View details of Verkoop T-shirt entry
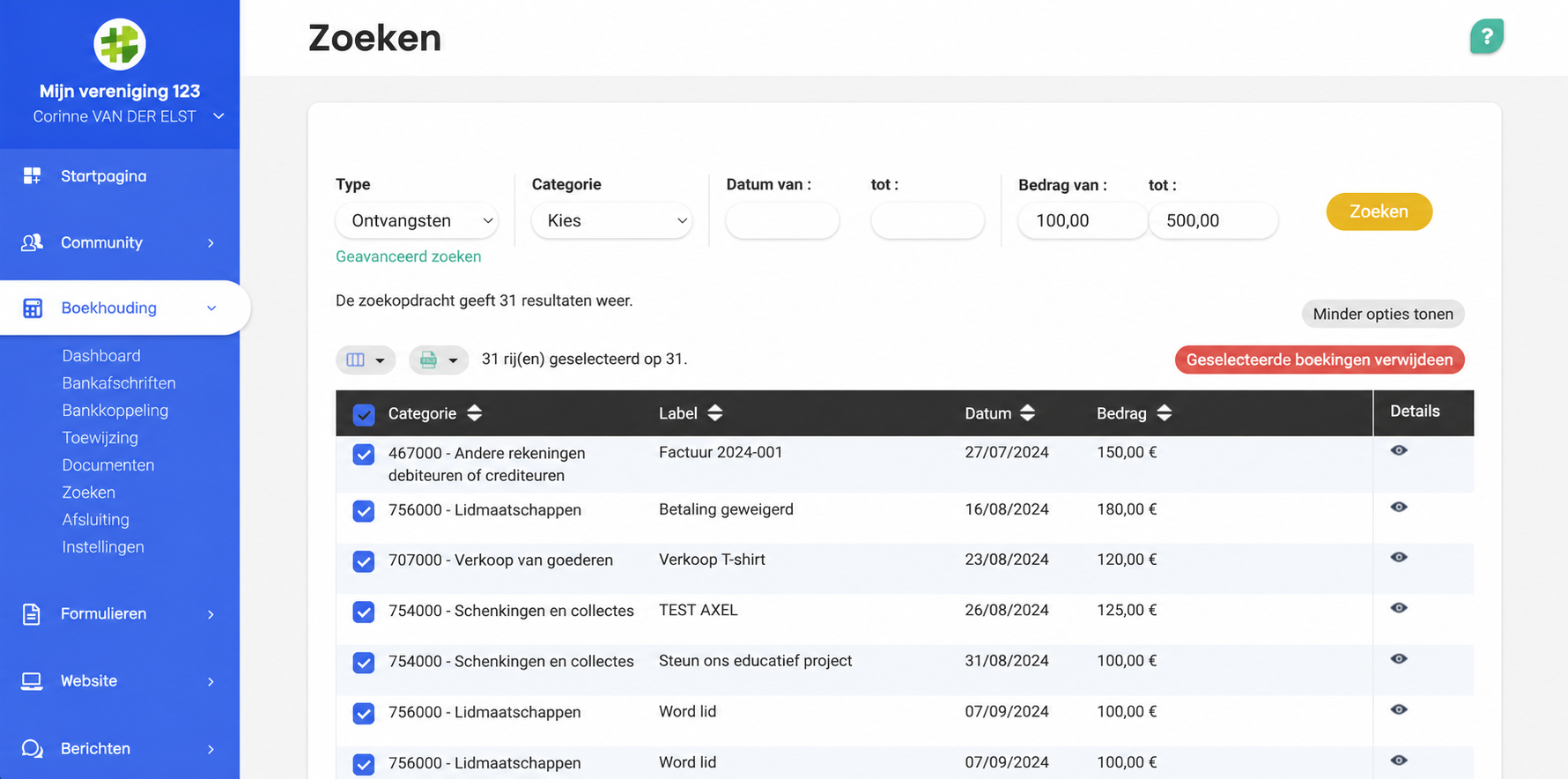Viewport: 1568px width, 779px height. 1399,557
